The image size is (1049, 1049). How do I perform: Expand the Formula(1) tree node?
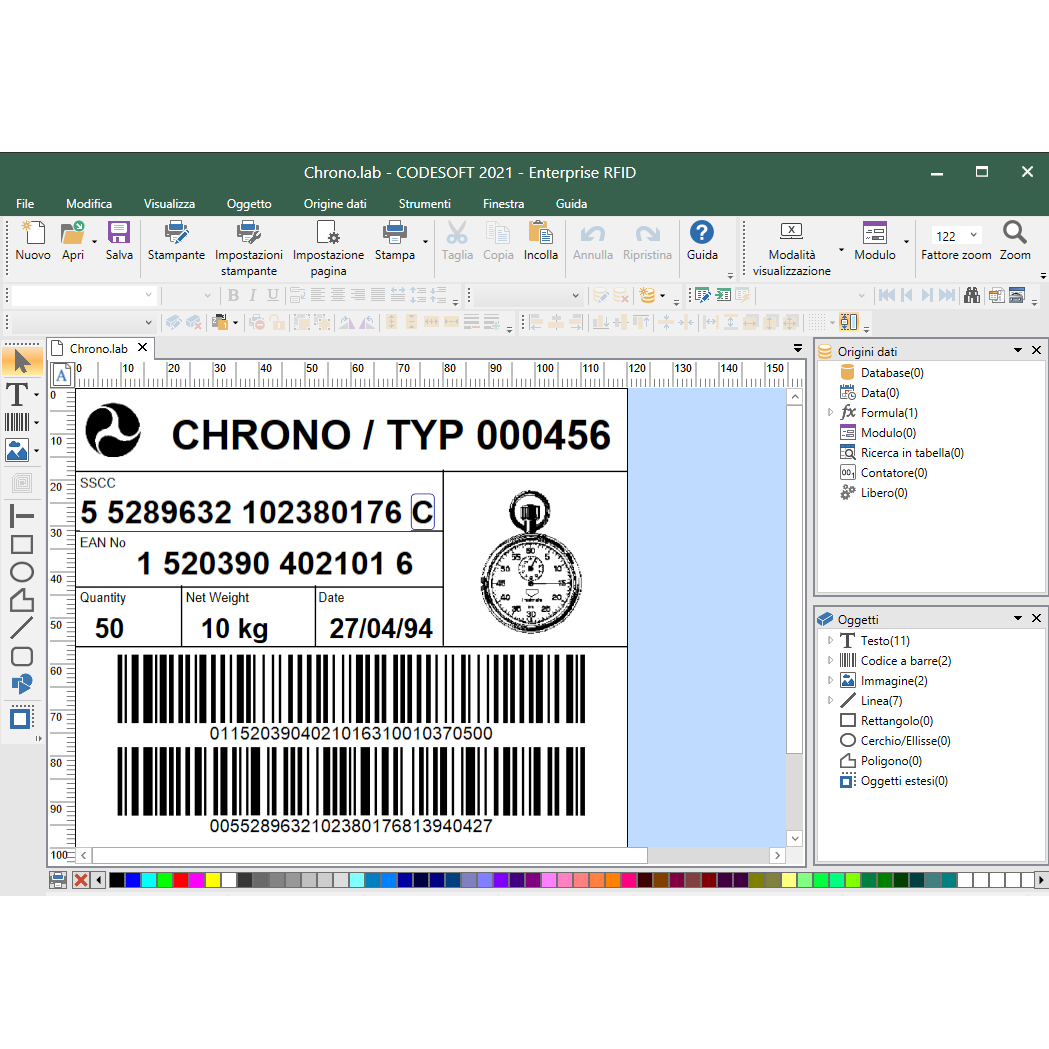[830, 413]
